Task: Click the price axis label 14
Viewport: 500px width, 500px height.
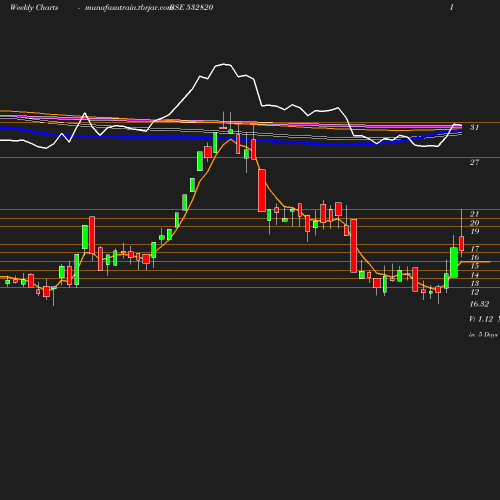Action: tap(475, 275)
